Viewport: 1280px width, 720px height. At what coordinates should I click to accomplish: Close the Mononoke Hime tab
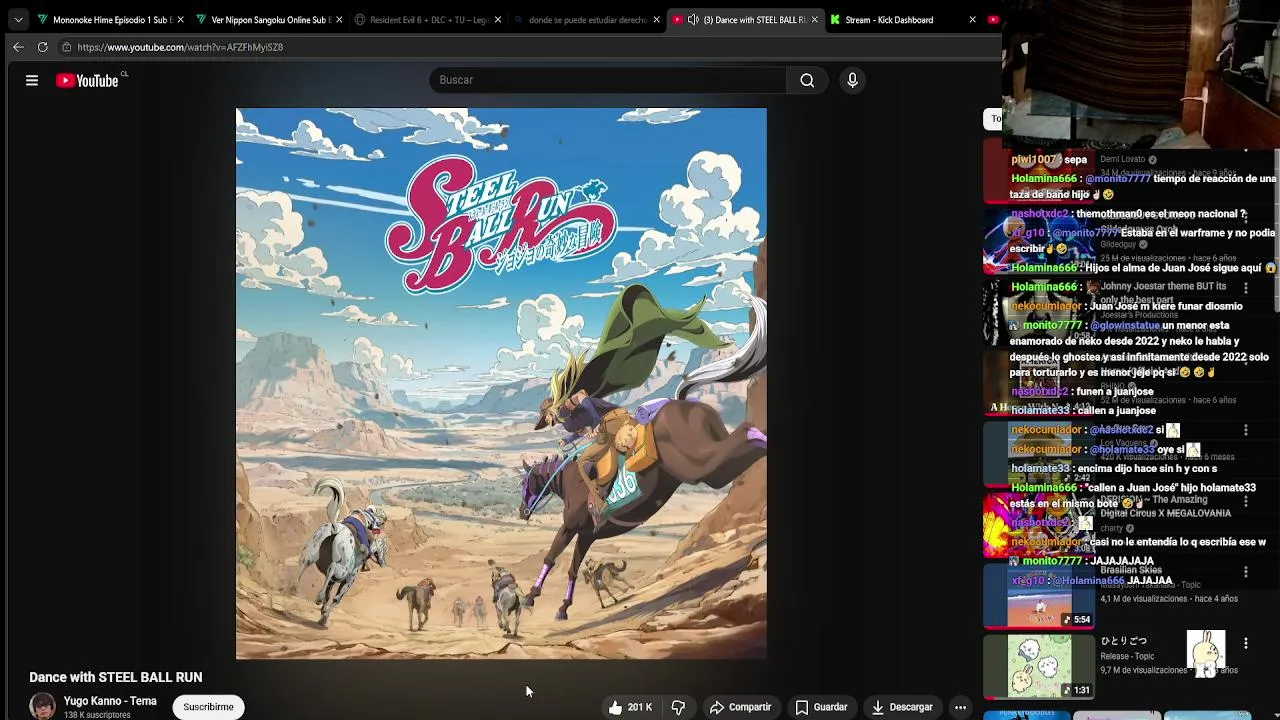pyautogui.click(x=180, y=19)
